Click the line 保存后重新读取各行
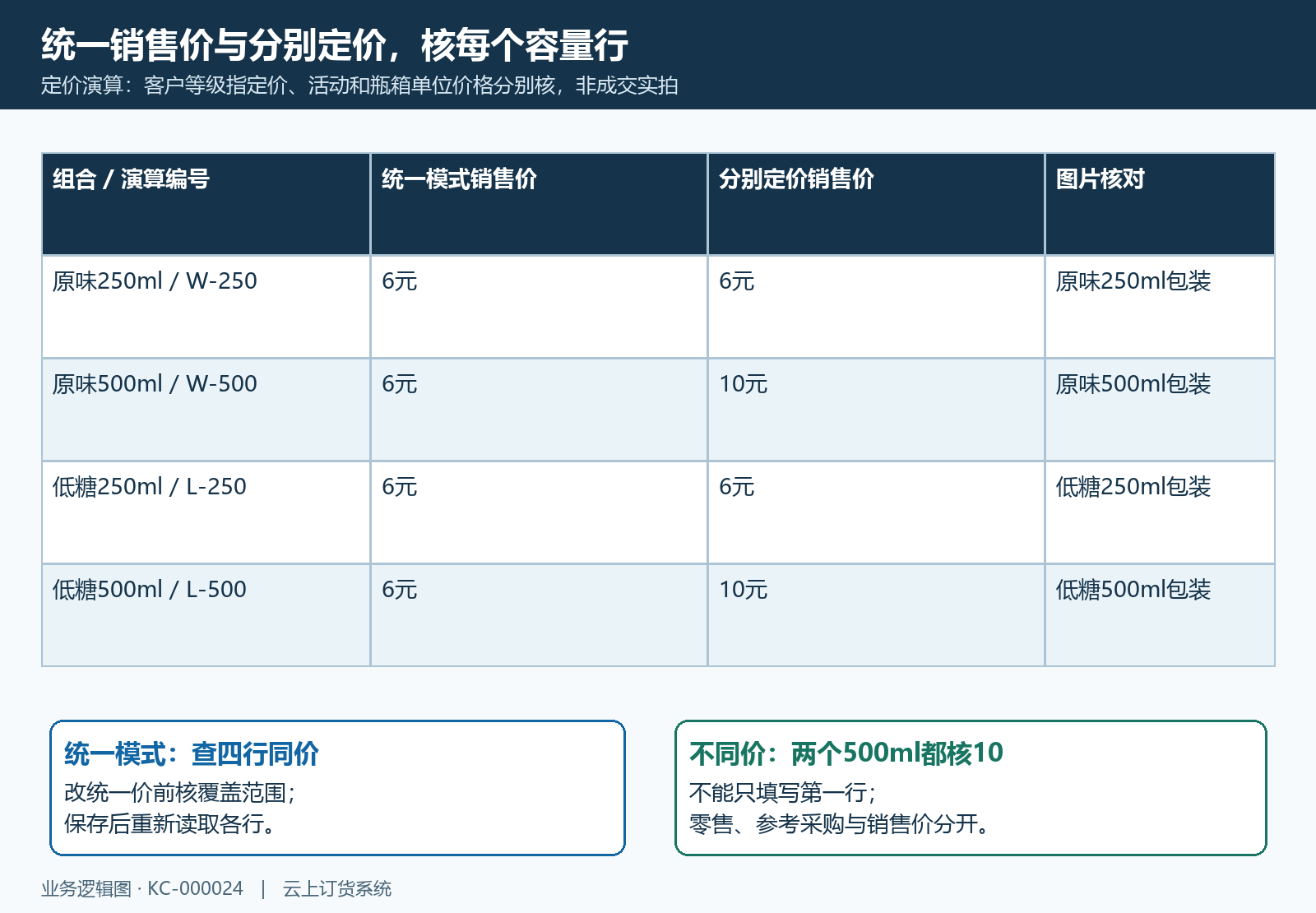The image size is (1316, 913). [x=170, y=824]
